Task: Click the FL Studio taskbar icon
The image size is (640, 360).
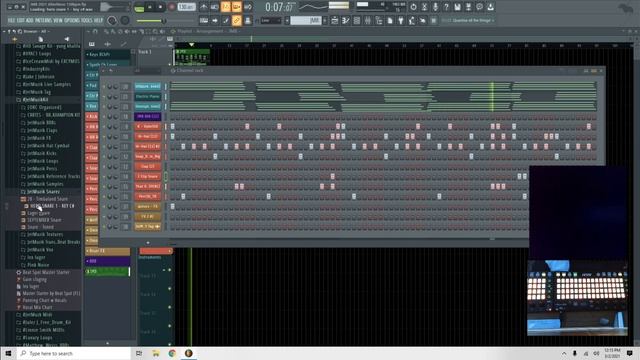Action: [188, 353]
